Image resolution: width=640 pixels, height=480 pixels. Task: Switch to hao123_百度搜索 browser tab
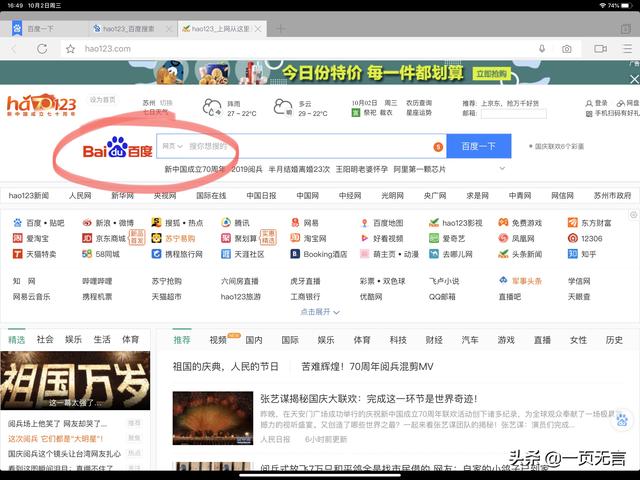tap(128, 29)
